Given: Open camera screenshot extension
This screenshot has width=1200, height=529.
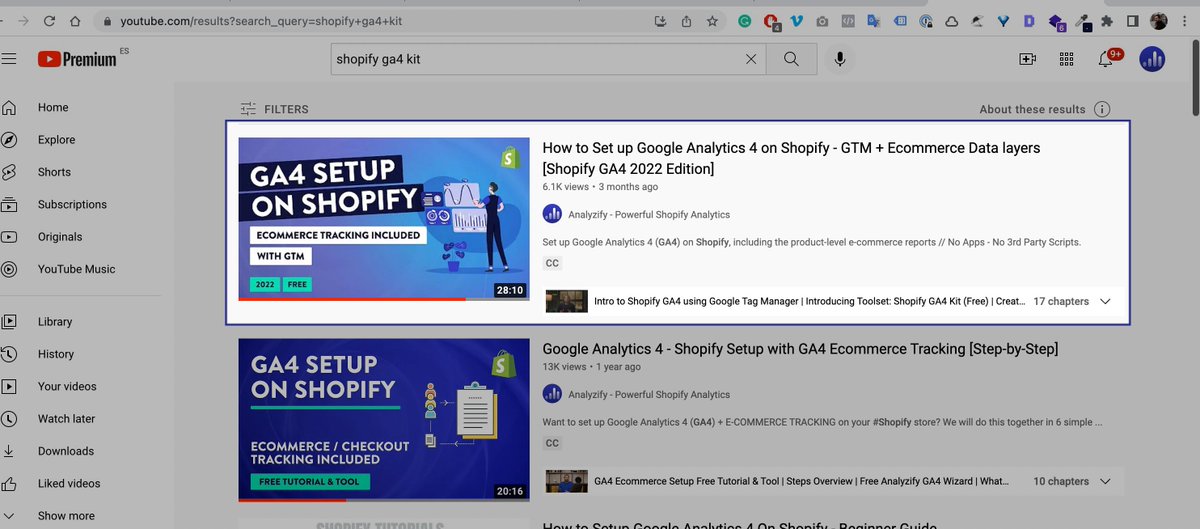Looking at the screenshot, I should pos(822,20).
